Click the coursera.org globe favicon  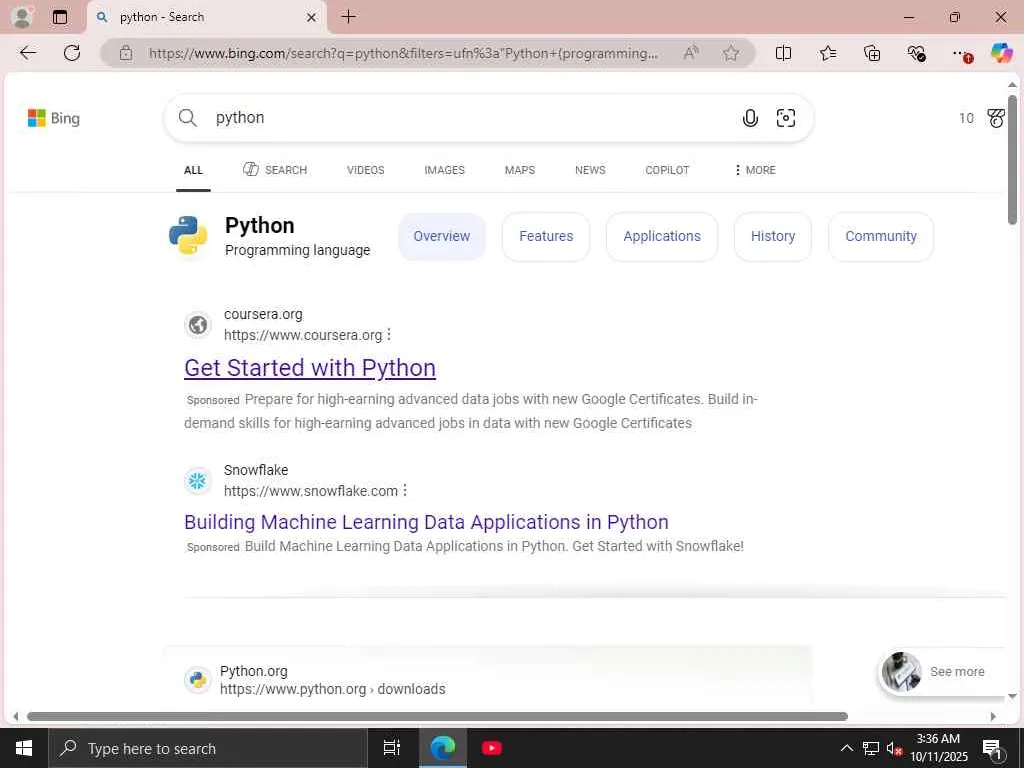coord(198,325)
